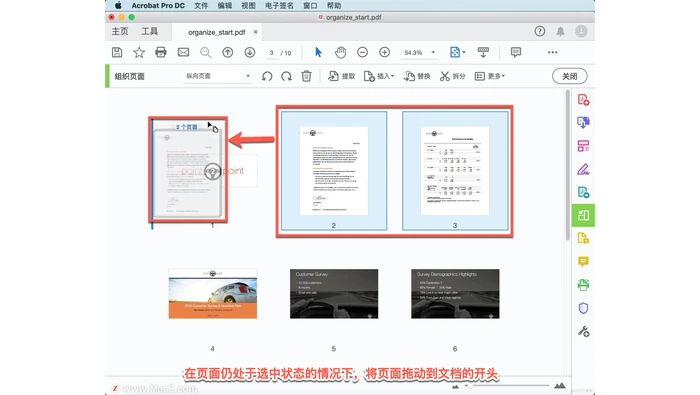The width and height of the screenshot is (700, 395).
Task: Open help question mark icon
Action: pos(540,31)
